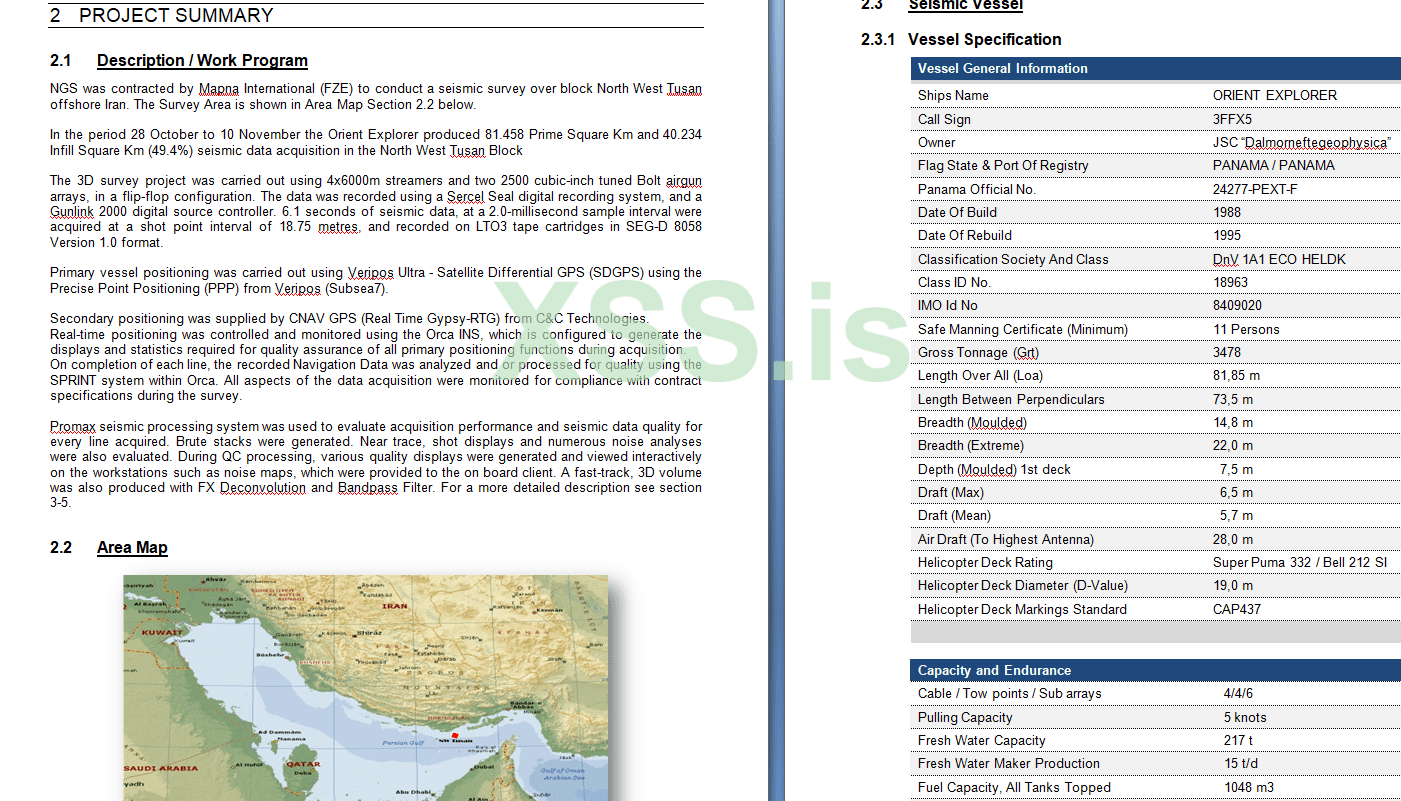The height and width of the screenshot is (801, 1401).
Task: Click the 'Breadth (Moulded)' label
Action: [x=972, y=422]
